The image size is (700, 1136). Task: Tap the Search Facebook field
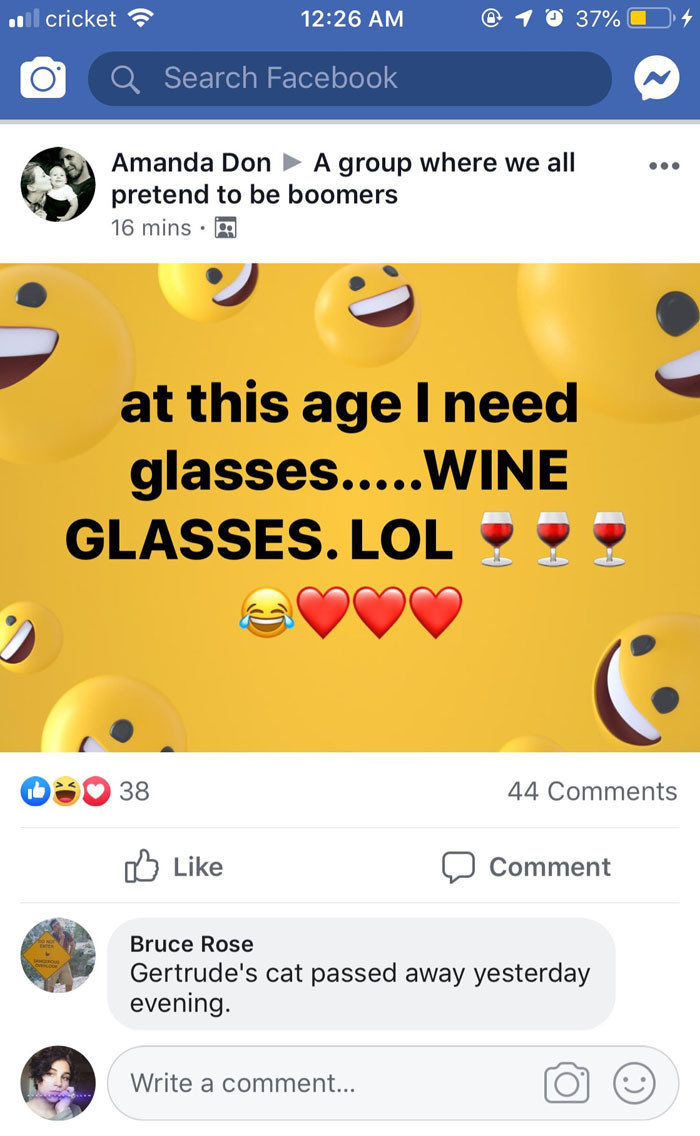(x=349, y=78)
